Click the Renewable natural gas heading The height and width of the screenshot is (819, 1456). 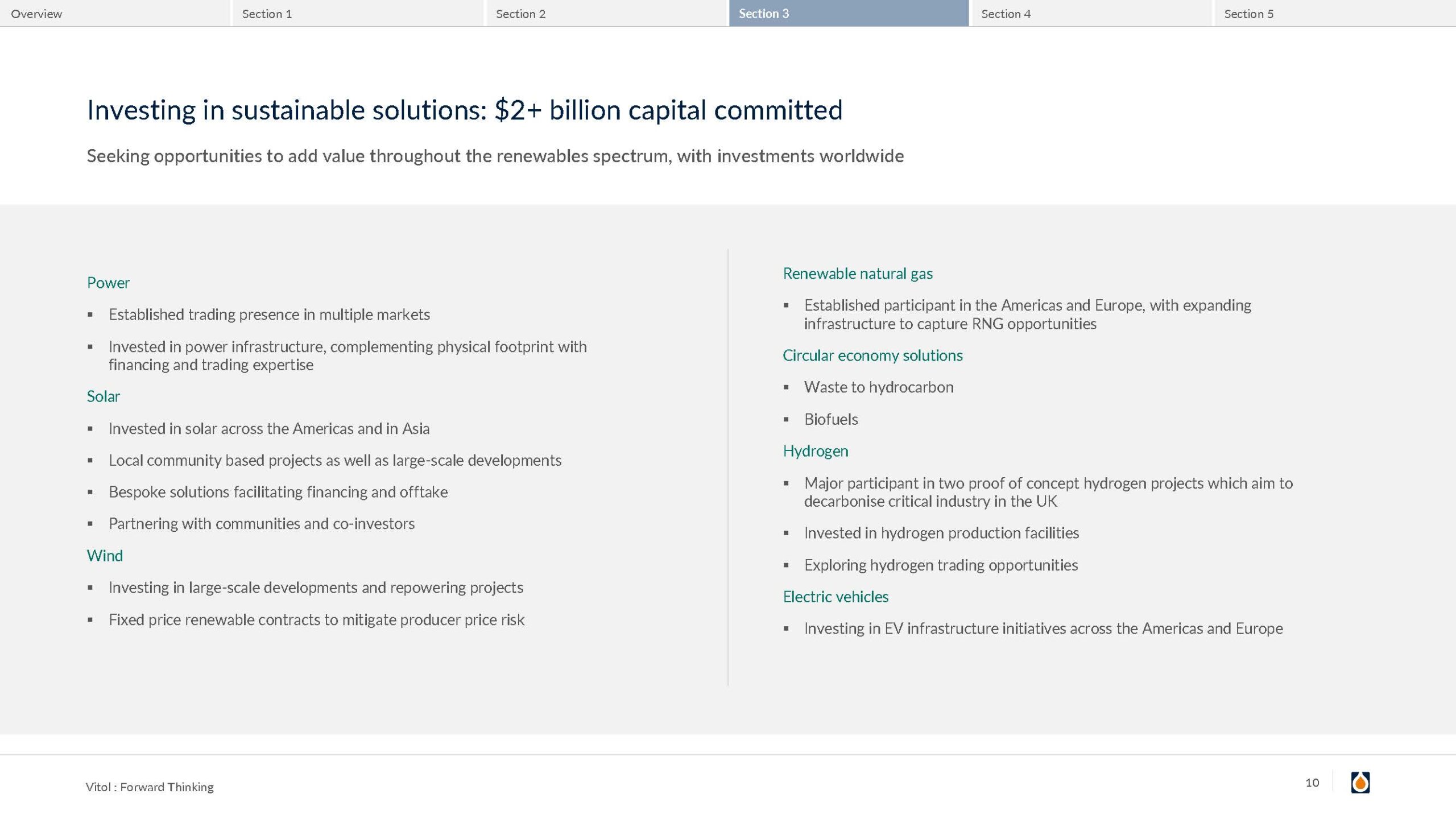coord(858,274)
